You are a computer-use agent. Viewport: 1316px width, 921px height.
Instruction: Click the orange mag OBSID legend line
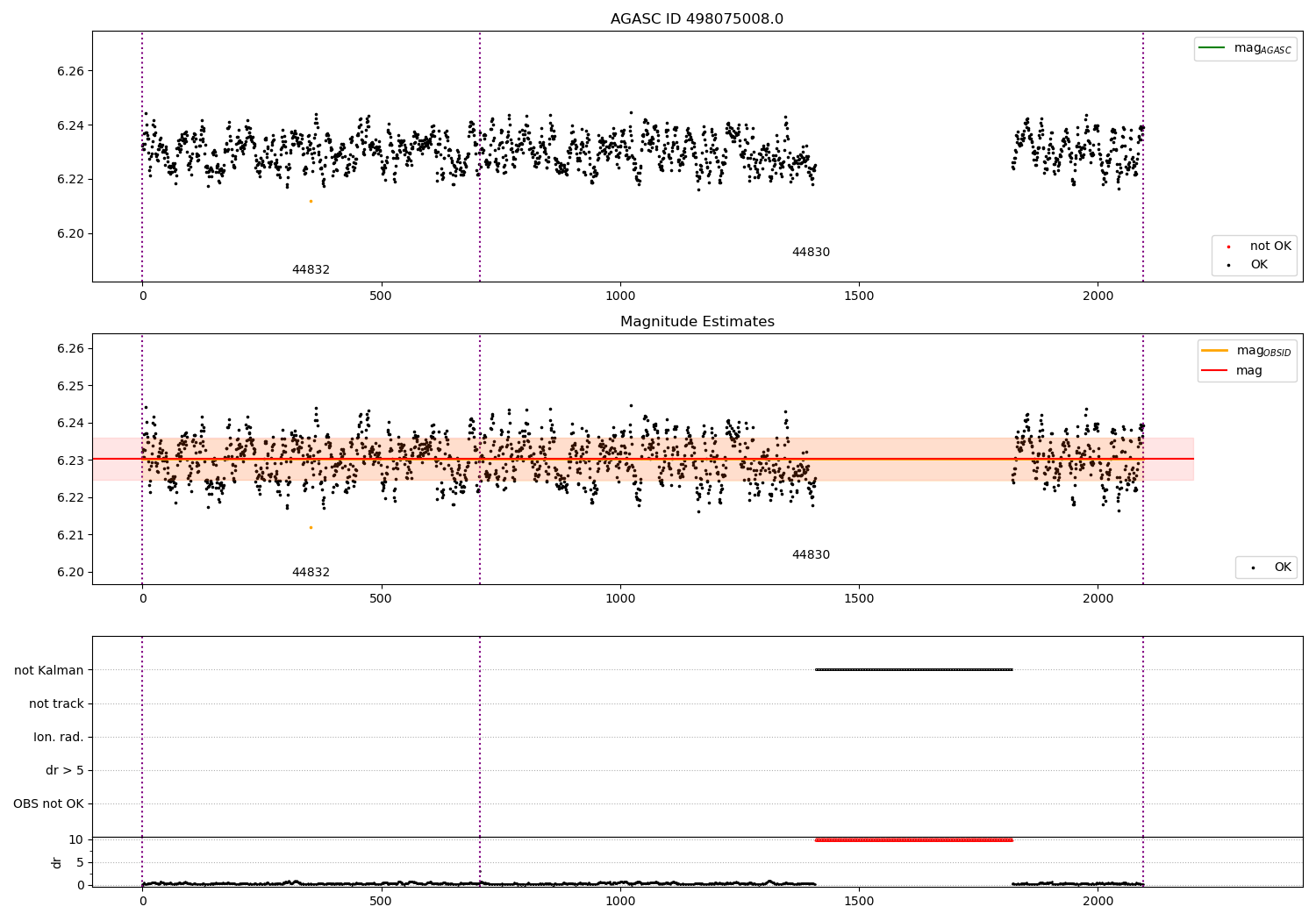(x=1214, y=350)
